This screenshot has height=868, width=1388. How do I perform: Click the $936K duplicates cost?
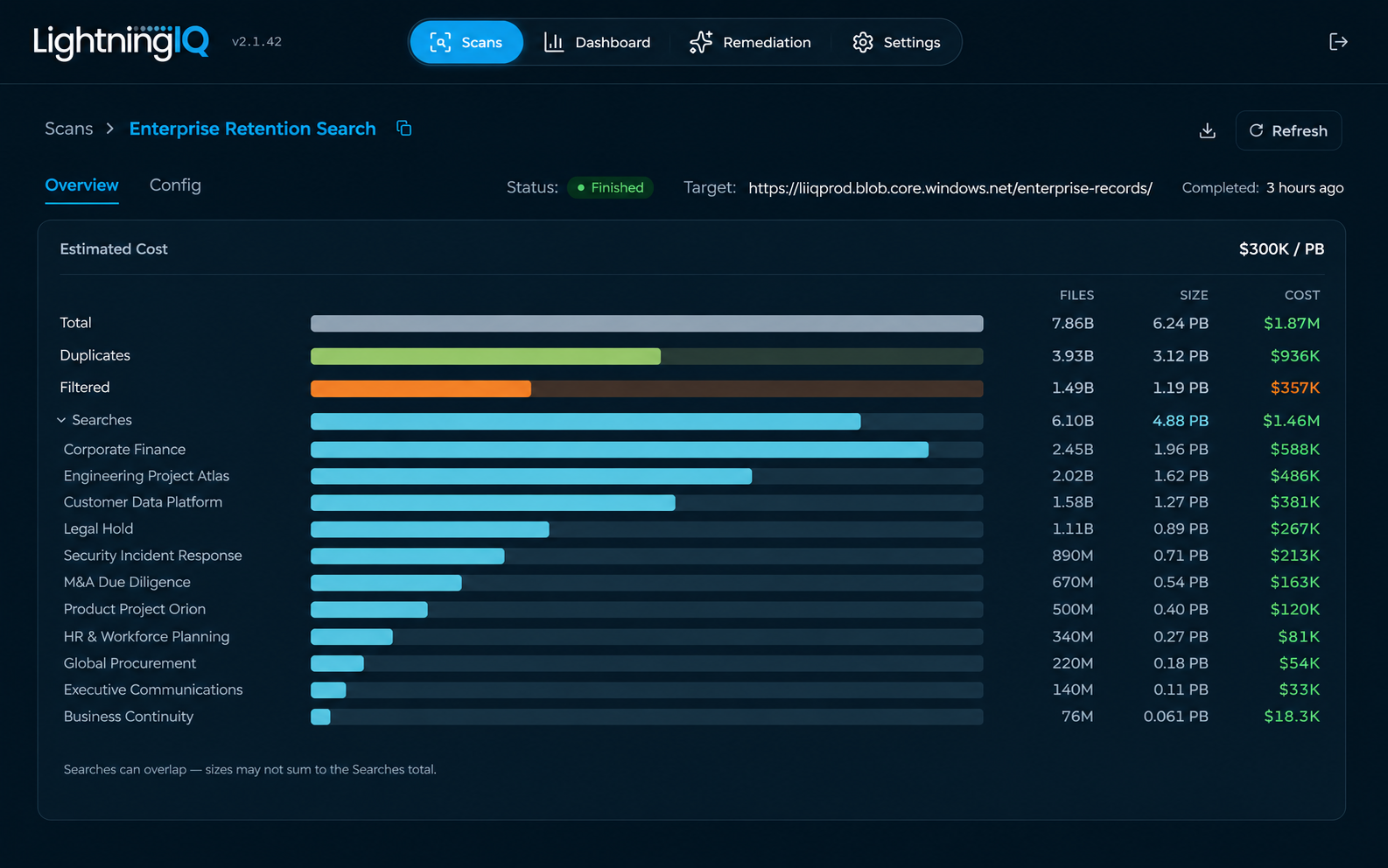point(1295,356)
